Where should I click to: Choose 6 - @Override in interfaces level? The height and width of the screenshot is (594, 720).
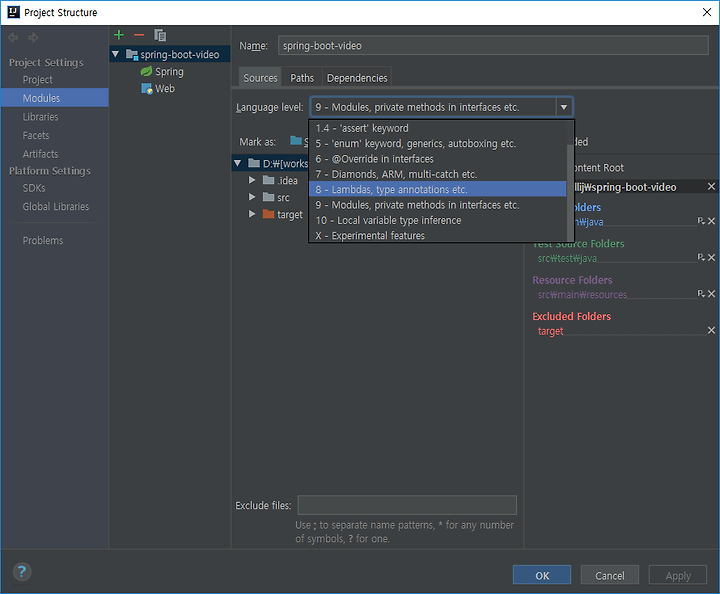(438, 159)
